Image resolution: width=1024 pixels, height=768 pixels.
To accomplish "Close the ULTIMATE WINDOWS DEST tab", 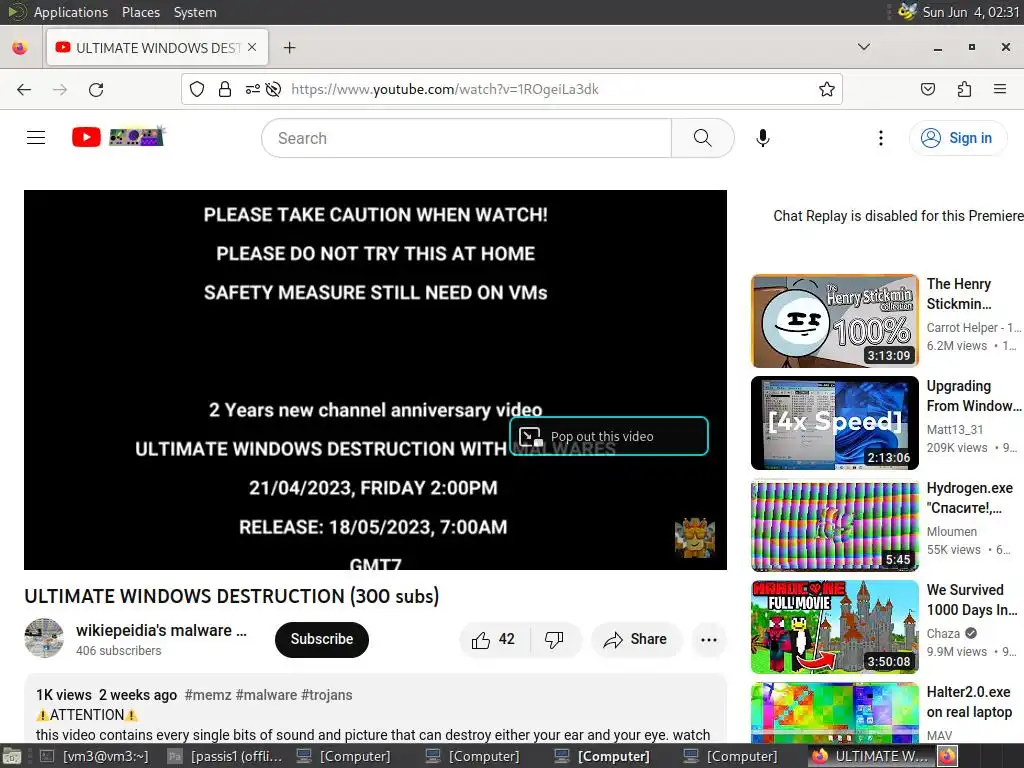I will 252,48.
